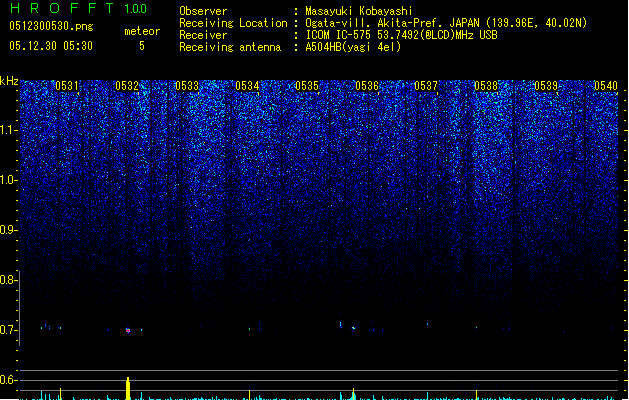Click the 0538 time marker

click(486, 86)
